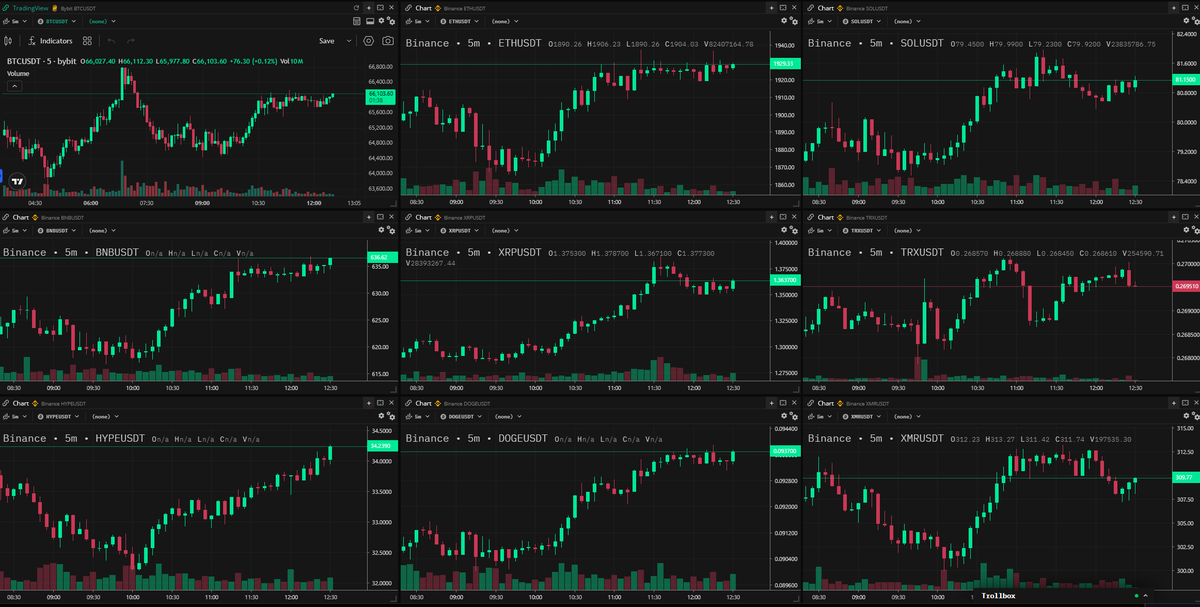Image resolution: width=1200 pixels, height=607 pixels.
Task: Click HYPEUSDT current price label 34.2390
Action: tap(381, 444)
